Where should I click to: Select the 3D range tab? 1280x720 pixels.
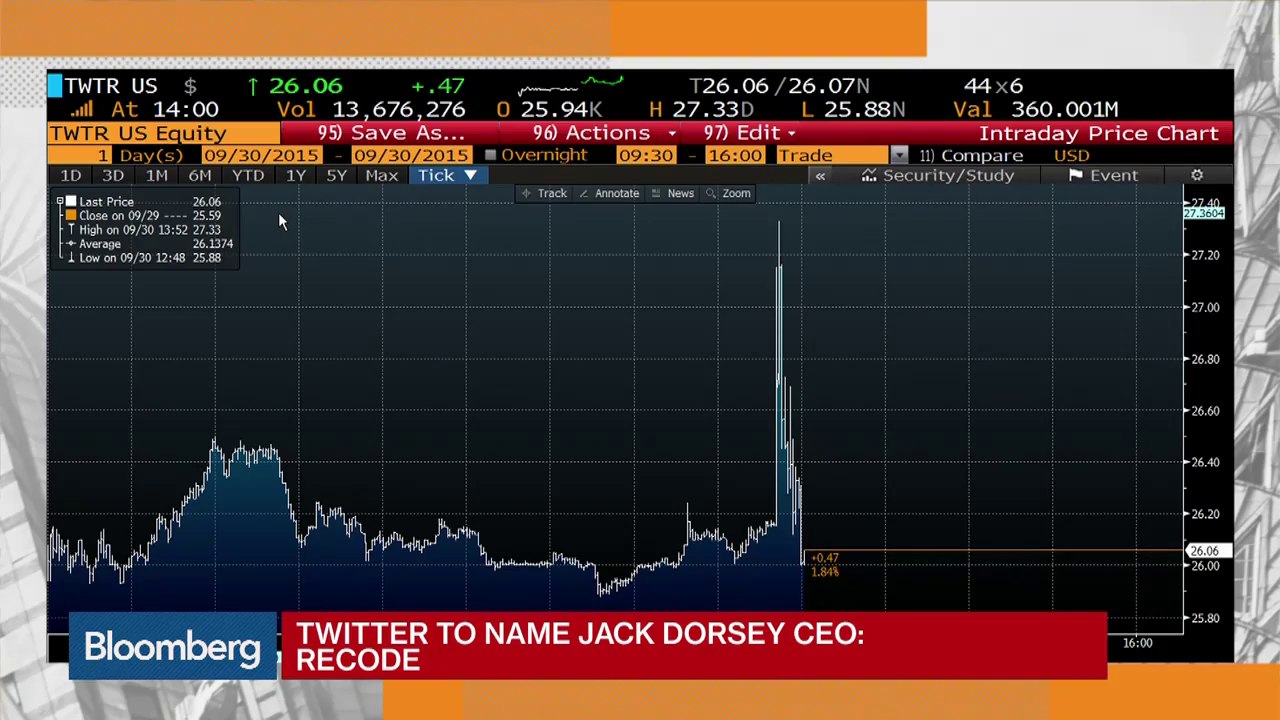click(x=113, y=175)
